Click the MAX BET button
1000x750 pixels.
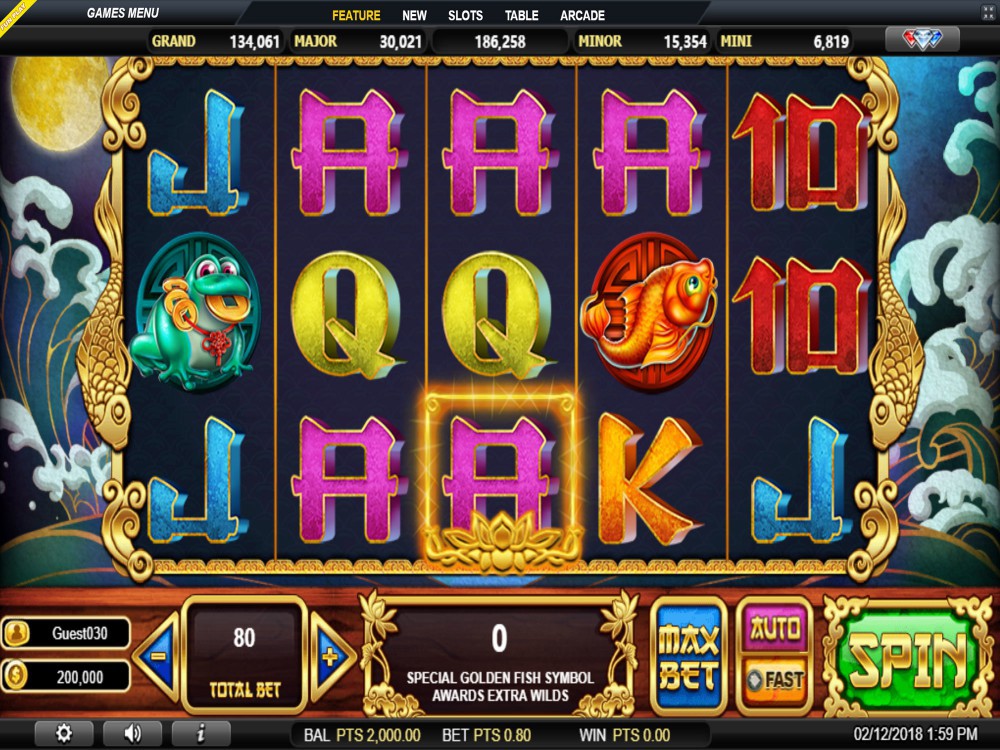tap(689, 657)
